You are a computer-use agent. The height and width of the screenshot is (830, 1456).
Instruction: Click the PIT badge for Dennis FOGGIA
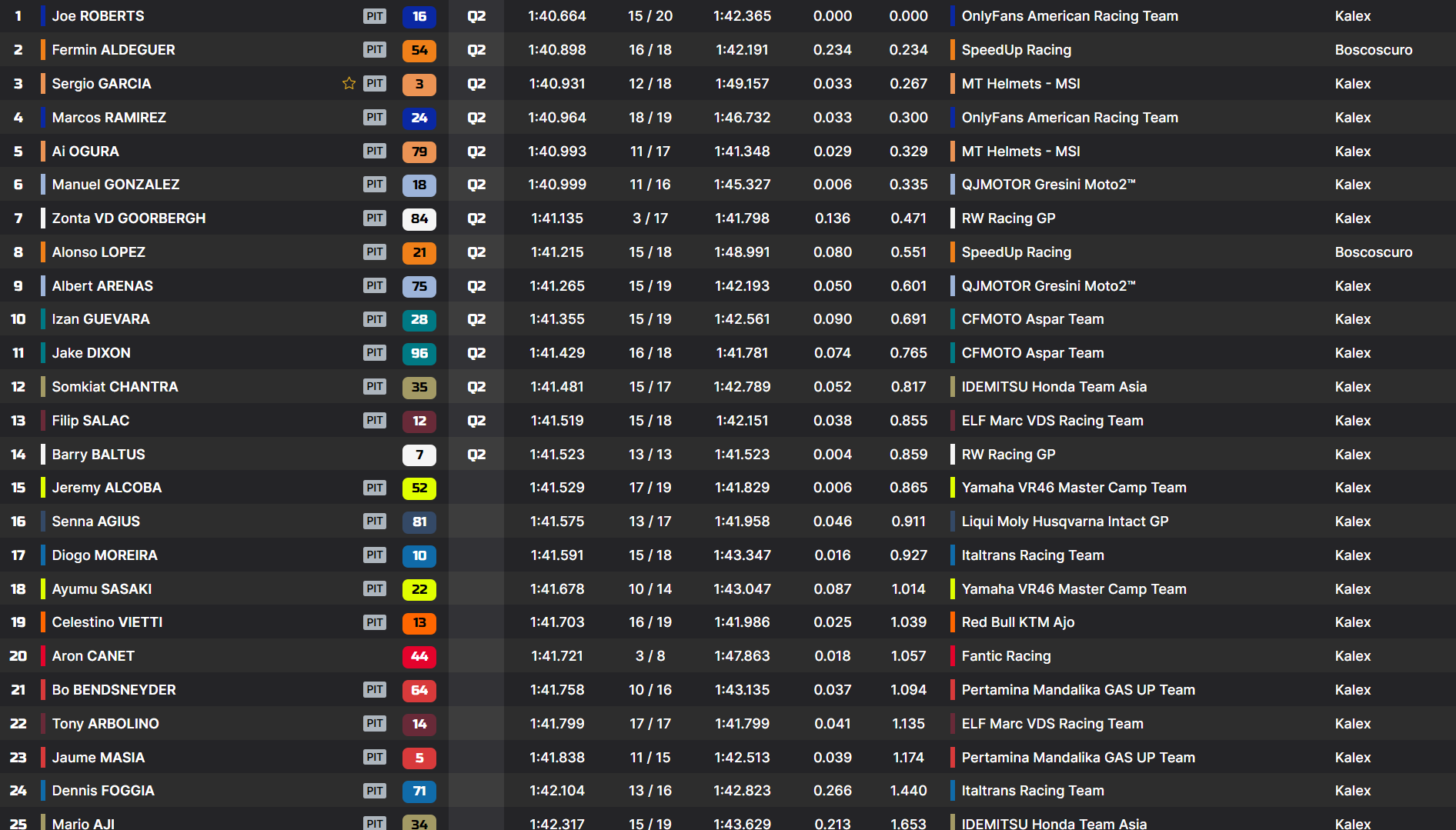[375, 791]
